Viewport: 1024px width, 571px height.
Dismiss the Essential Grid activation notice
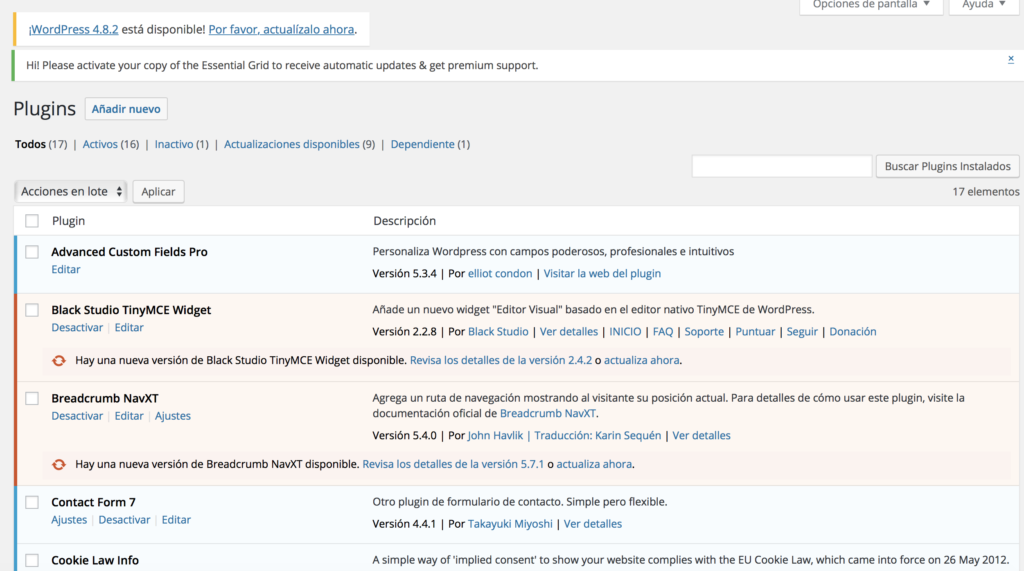(x=1010, y=59)
